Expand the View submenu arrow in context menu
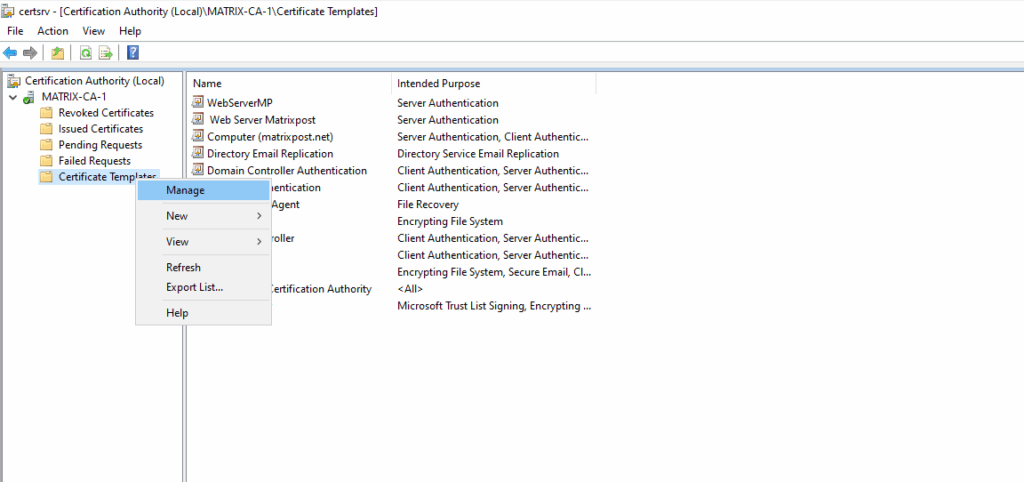The width and height of the screenshot is (1024, 482). pyautogui.click(x=259, y=242)
